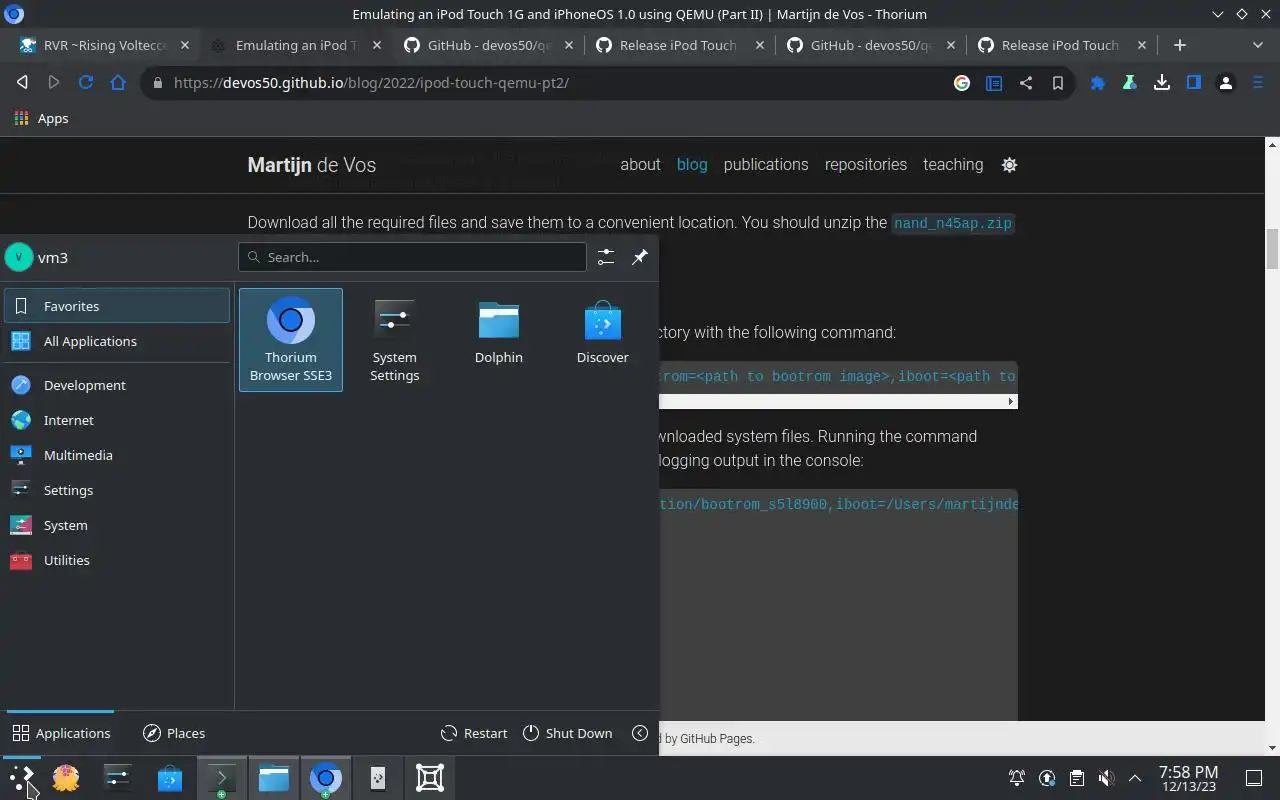
Task: Open the Settings category in launcher
Action: [x=117, y=490]
